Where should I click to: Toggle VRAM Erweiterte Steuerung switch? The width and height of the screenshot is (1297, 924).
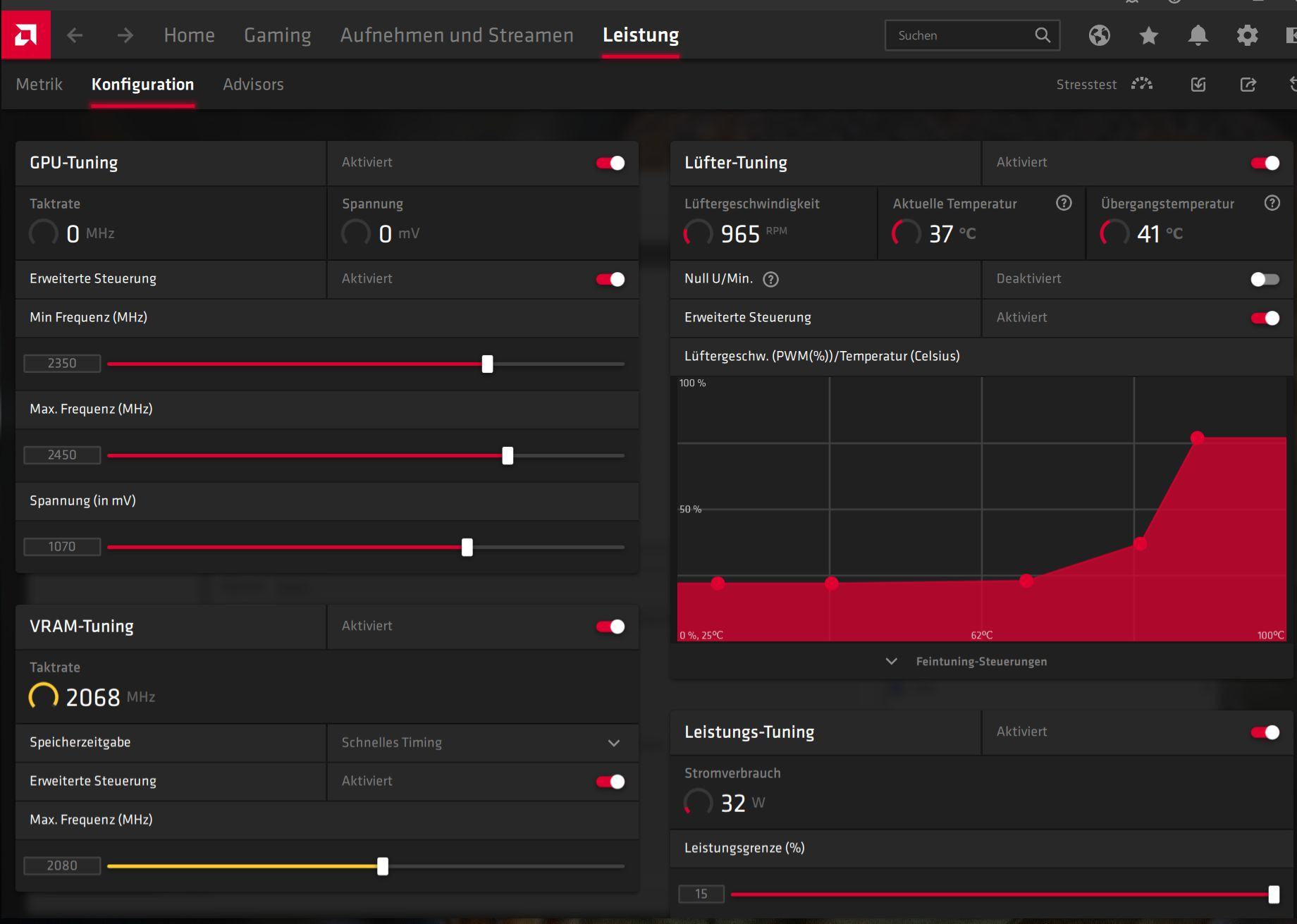[610, 782]
